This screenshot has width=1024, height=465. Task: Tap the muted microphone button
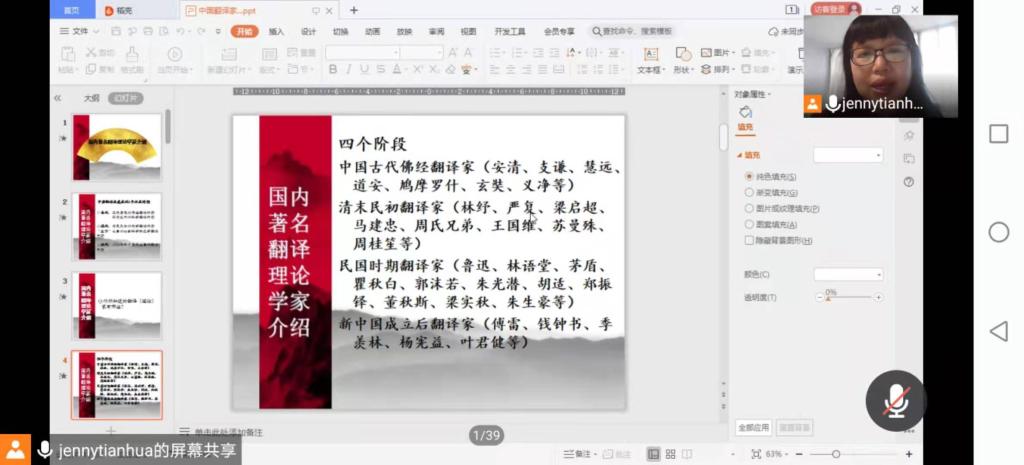click(895, 401)
